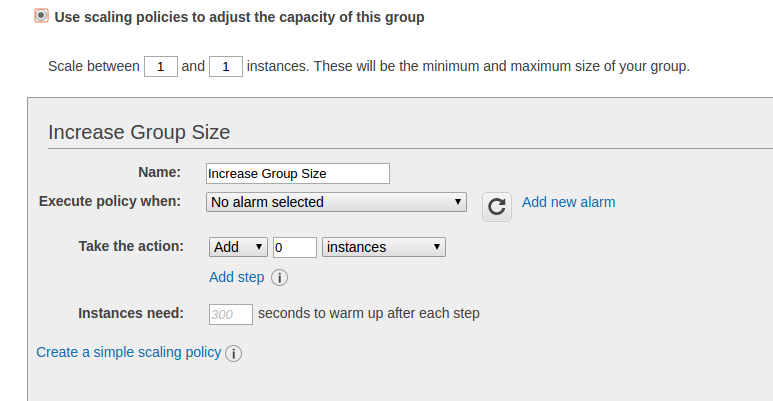
Task: Open the Execute policy when alarm dropdown
Action: coord(337,202)
